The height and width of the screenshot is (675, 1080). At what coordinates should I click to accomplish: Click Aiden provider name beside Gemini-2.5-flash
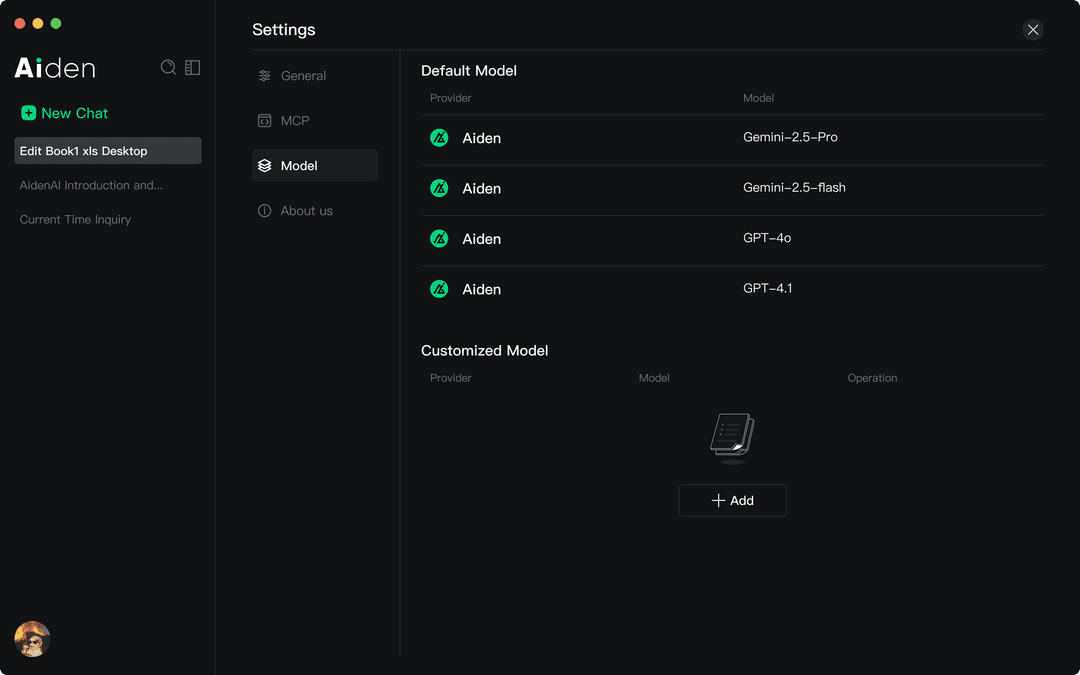[481, 189]
